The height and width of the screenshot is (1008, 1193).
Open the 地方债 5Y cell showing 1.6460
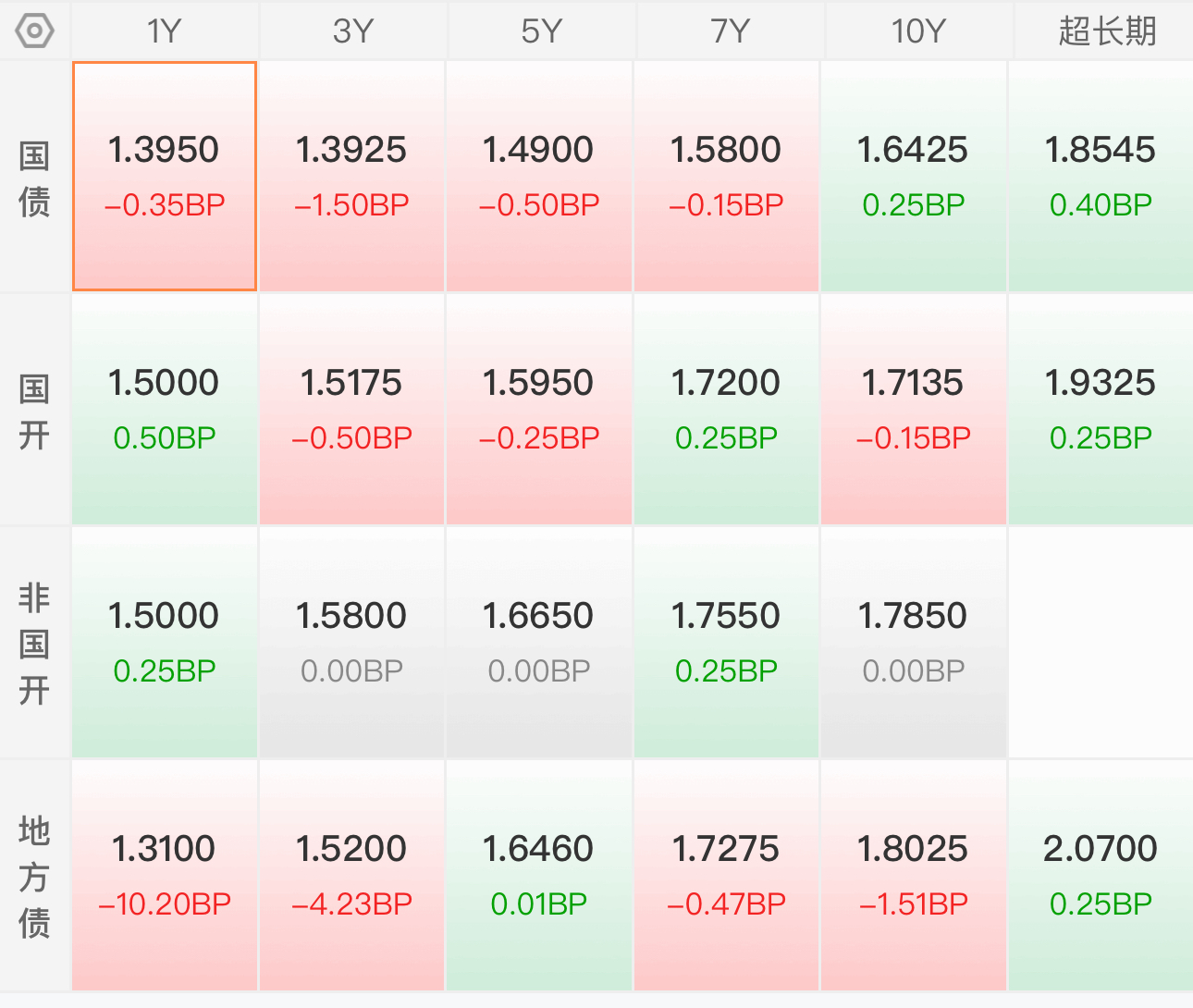[538, 876]
